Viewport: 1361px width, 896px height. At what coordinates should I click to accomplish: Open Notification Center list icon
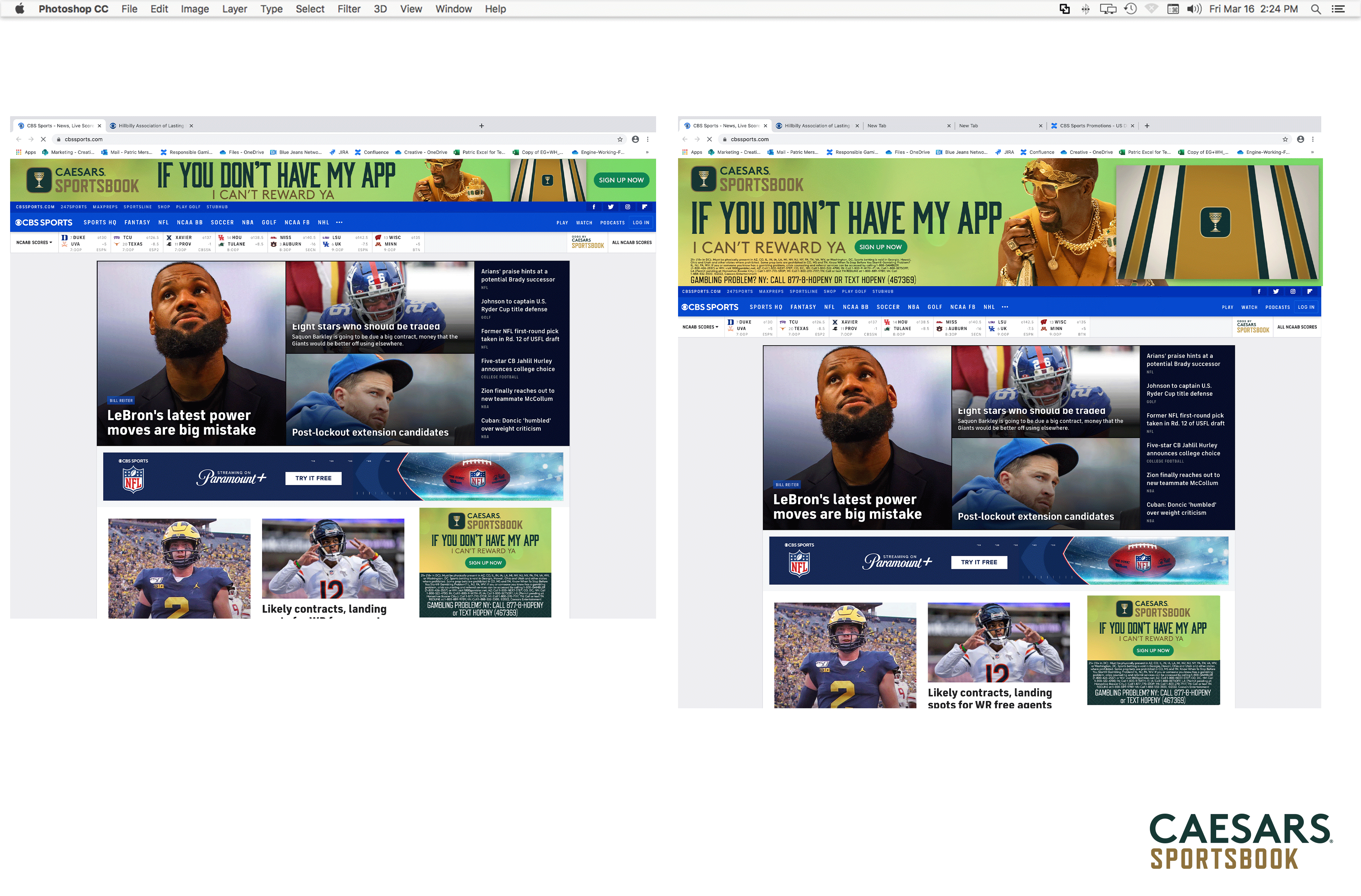pos(1338,9)
